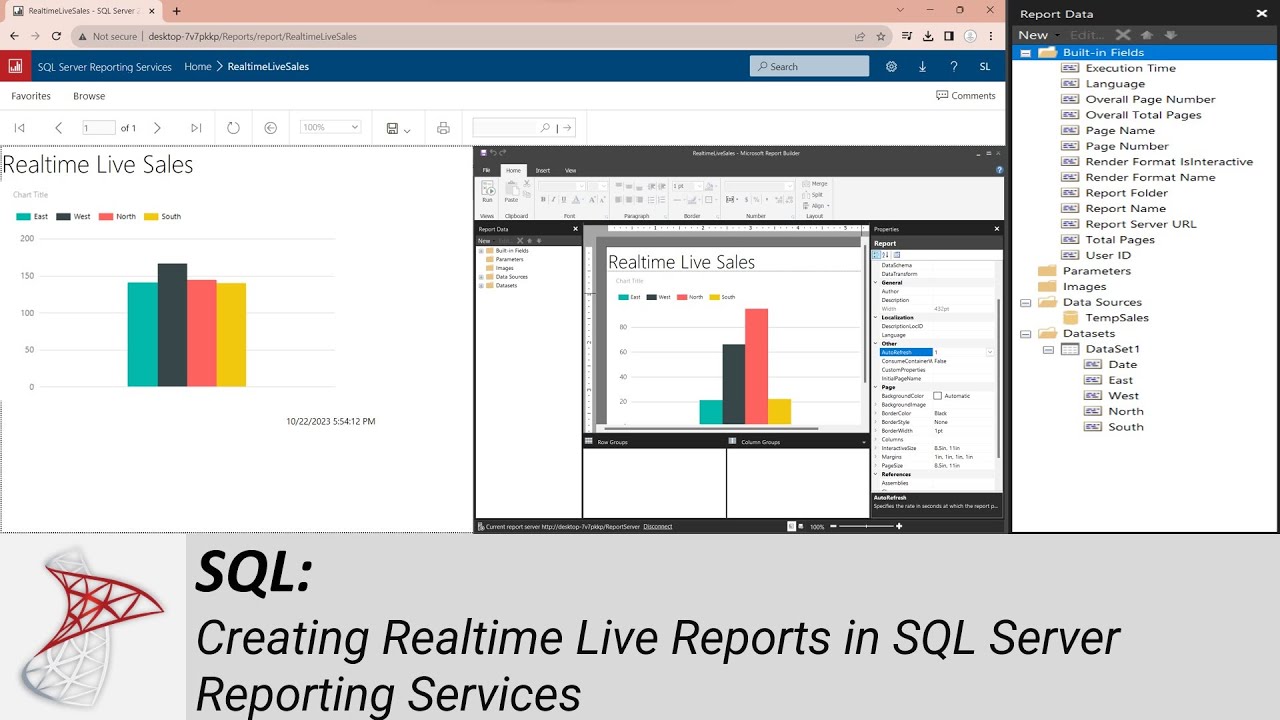
Task: Run the report in Report Builder
Action: (x=487, y=193)
